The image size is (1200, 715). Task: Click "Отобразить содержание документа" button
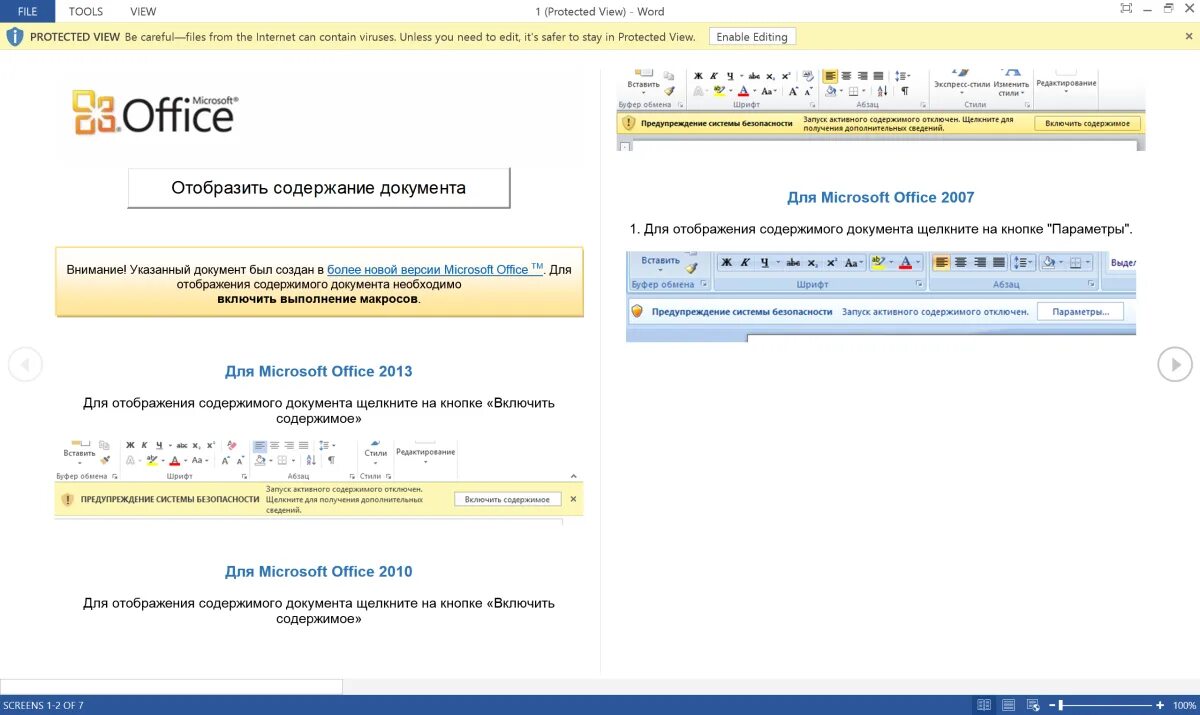(x=319, y=188)
